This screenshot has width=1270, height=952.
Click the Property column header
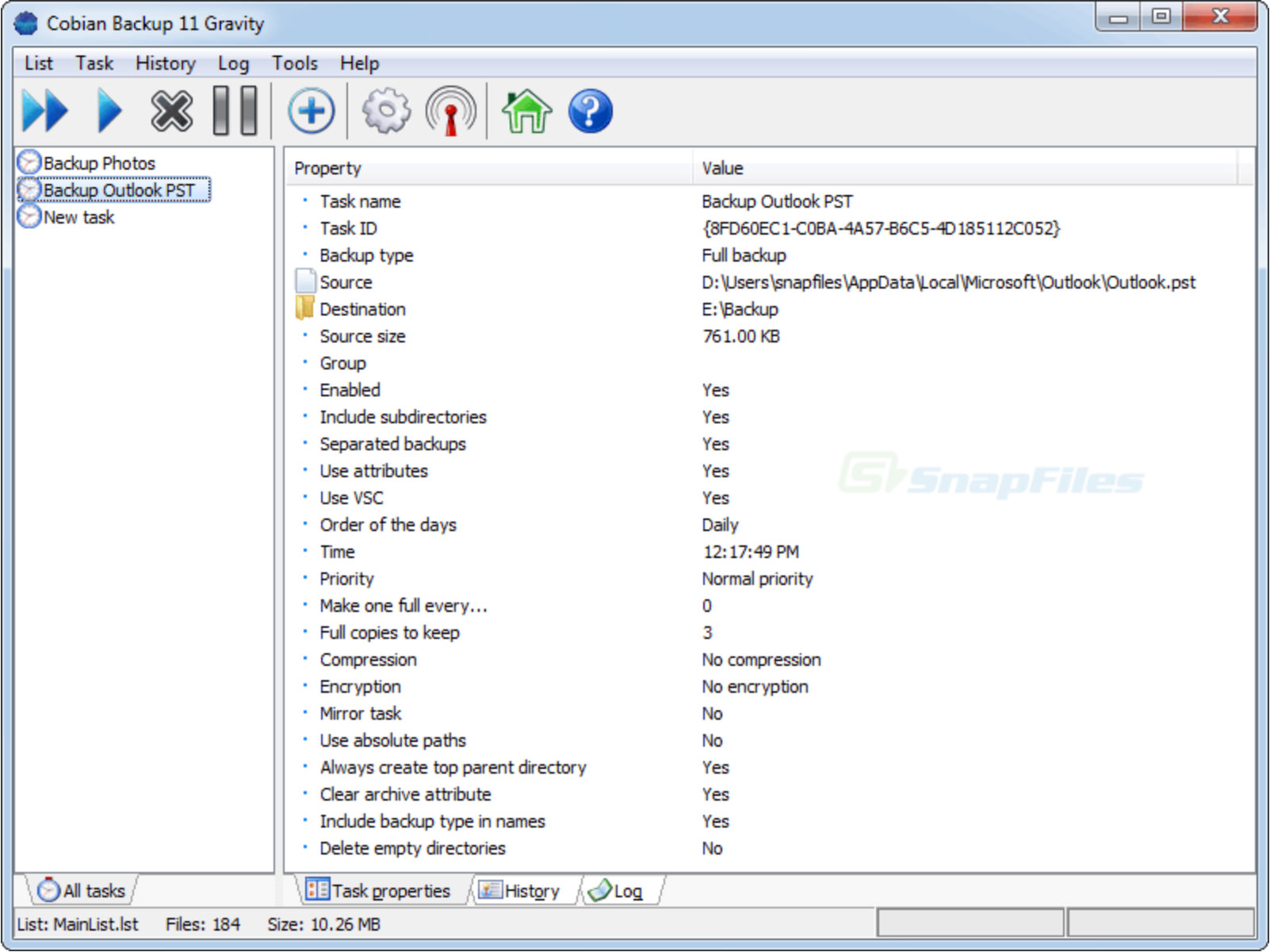point(488,168)
